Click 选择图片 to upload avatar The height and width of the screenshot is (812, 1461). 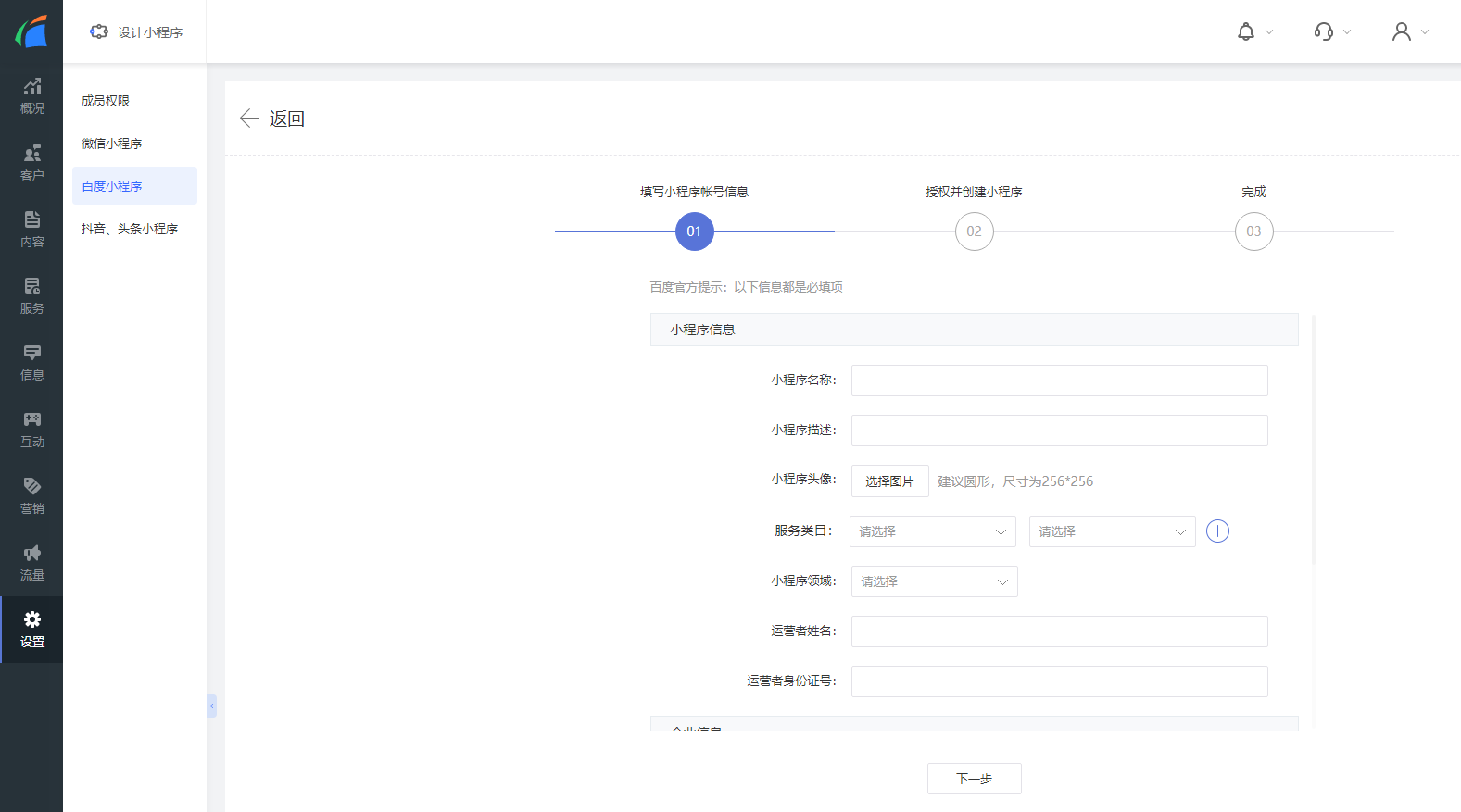(889, 481)
